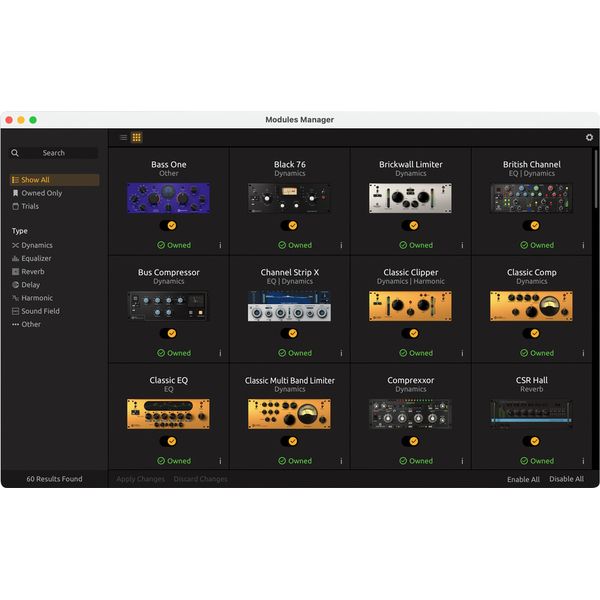Screen dimensions: 600x600
Task: Filter by Dynamics type
Action: 33,245
